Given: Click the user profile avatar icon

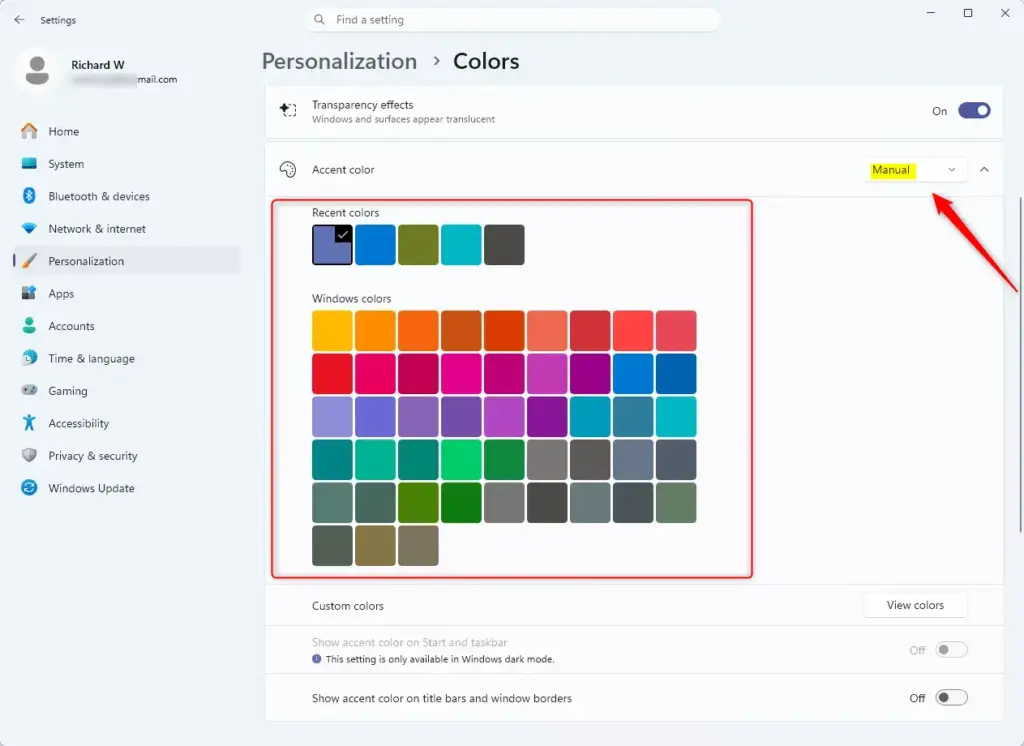Looking at the screenshot, I should [37, 71].
